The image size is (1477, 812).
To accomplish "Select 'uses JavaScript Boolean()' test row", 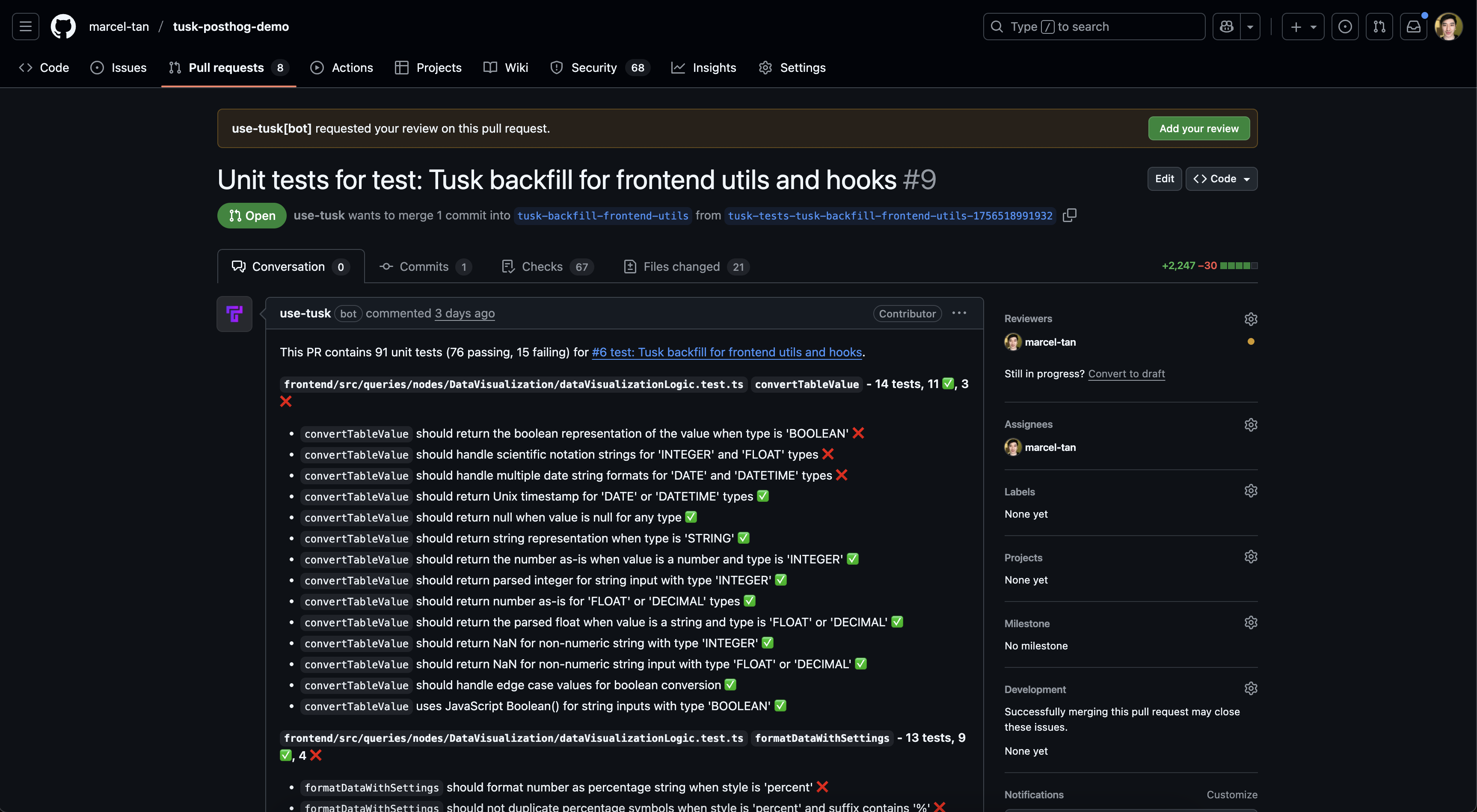I will click(x=543, y=706).
